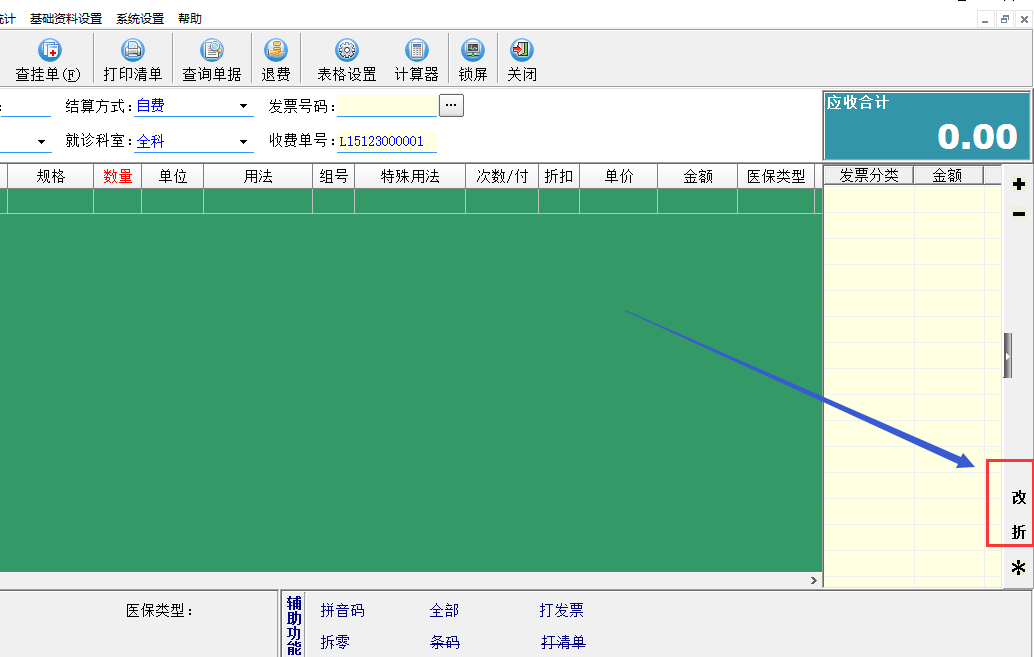Viewport: 1034px width, 657px height.
Task: Click the 拼音码 link
Action: click(342, 611)
